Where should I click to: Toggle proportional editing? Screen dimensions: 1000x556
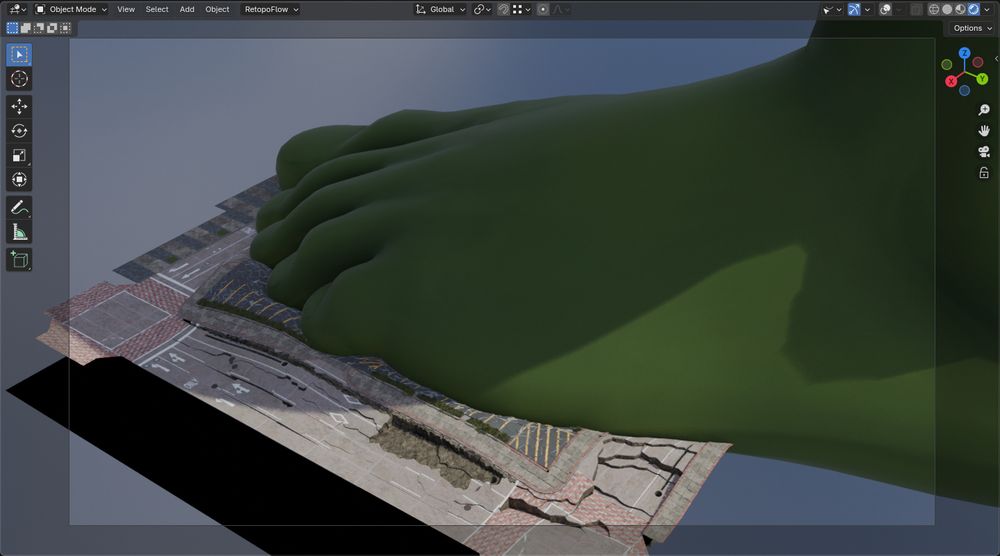pos(543,10)
